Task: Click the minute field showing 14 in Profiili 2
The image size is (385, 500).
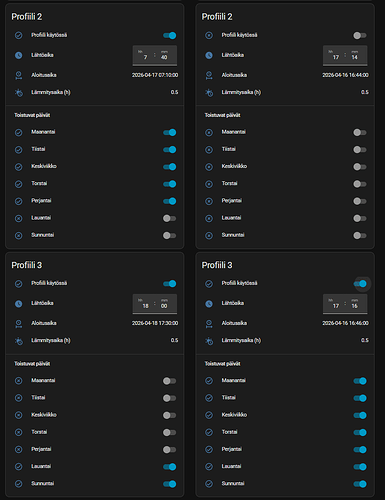Action: (355, 56)
